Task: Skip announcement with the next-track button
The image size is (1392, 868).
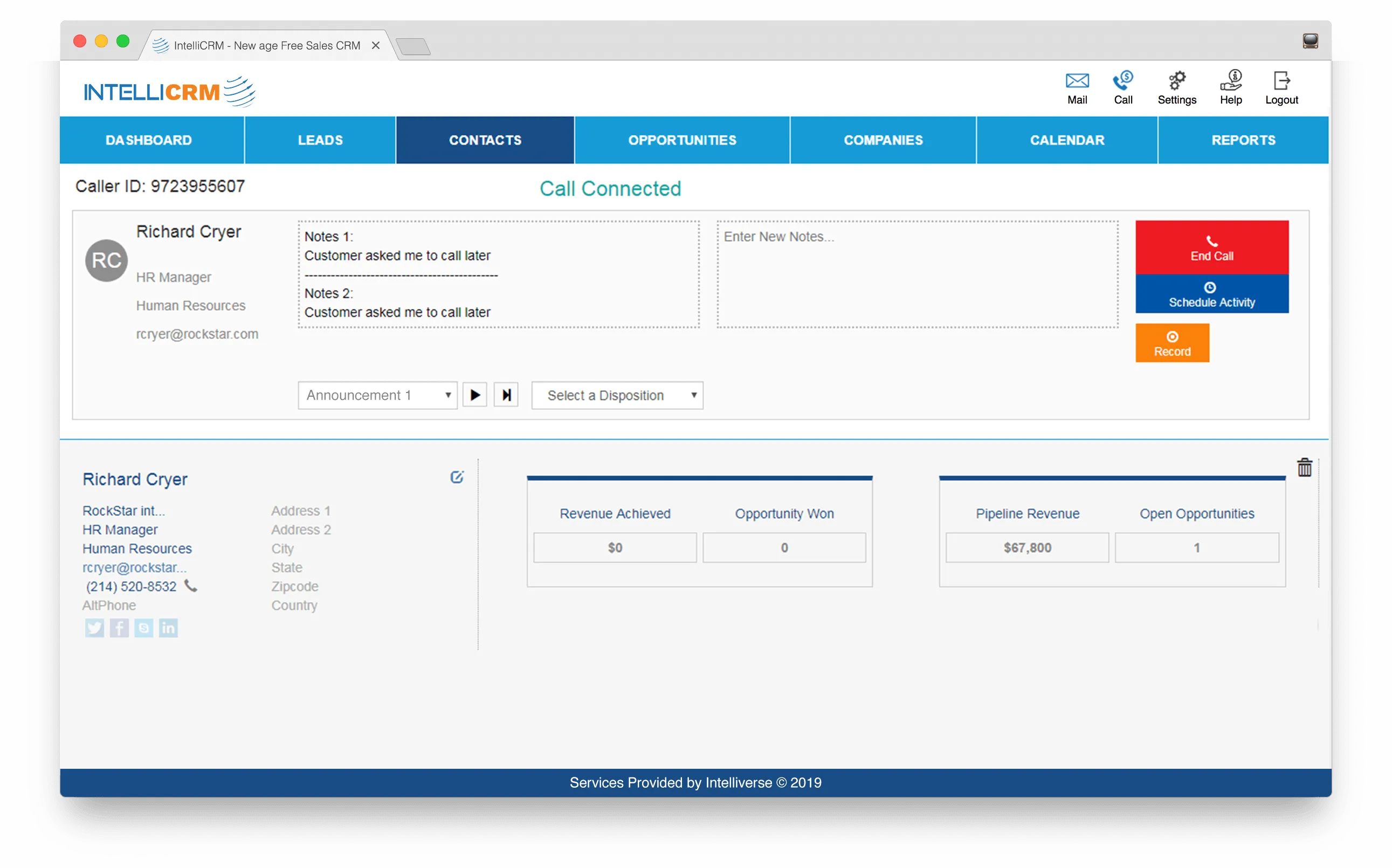Action: pos(506,395)
